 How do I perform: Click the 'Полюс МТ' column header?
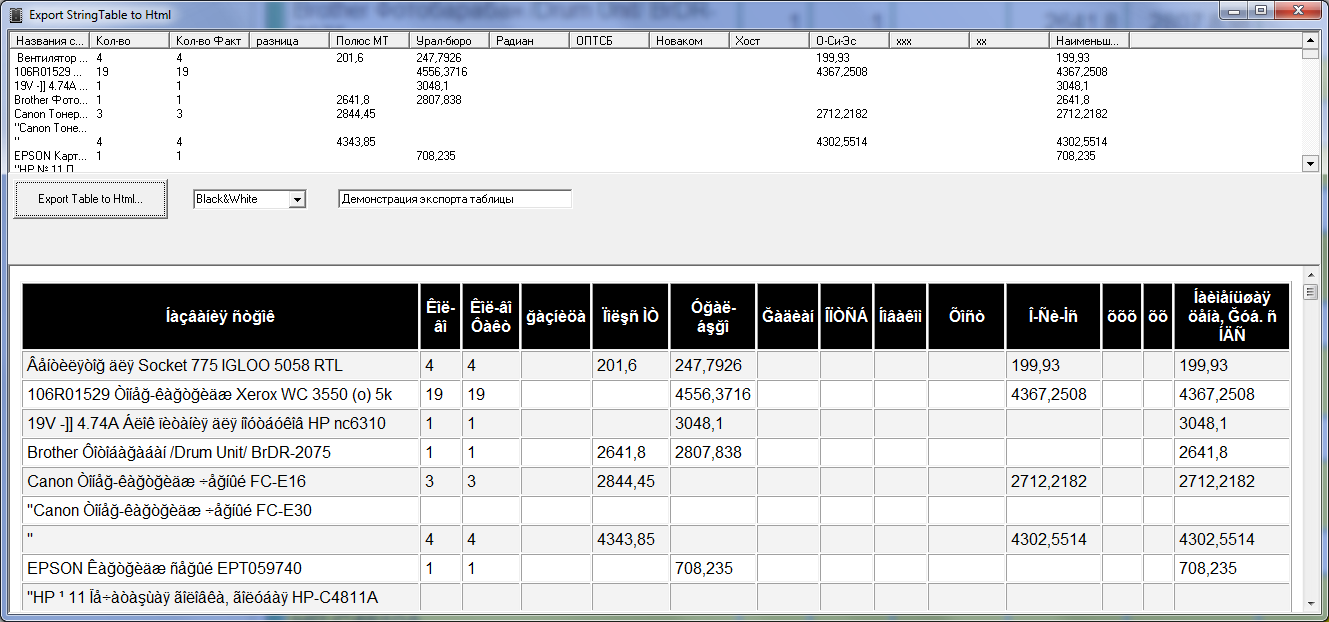pyautogui.click(x=370, y=41)
